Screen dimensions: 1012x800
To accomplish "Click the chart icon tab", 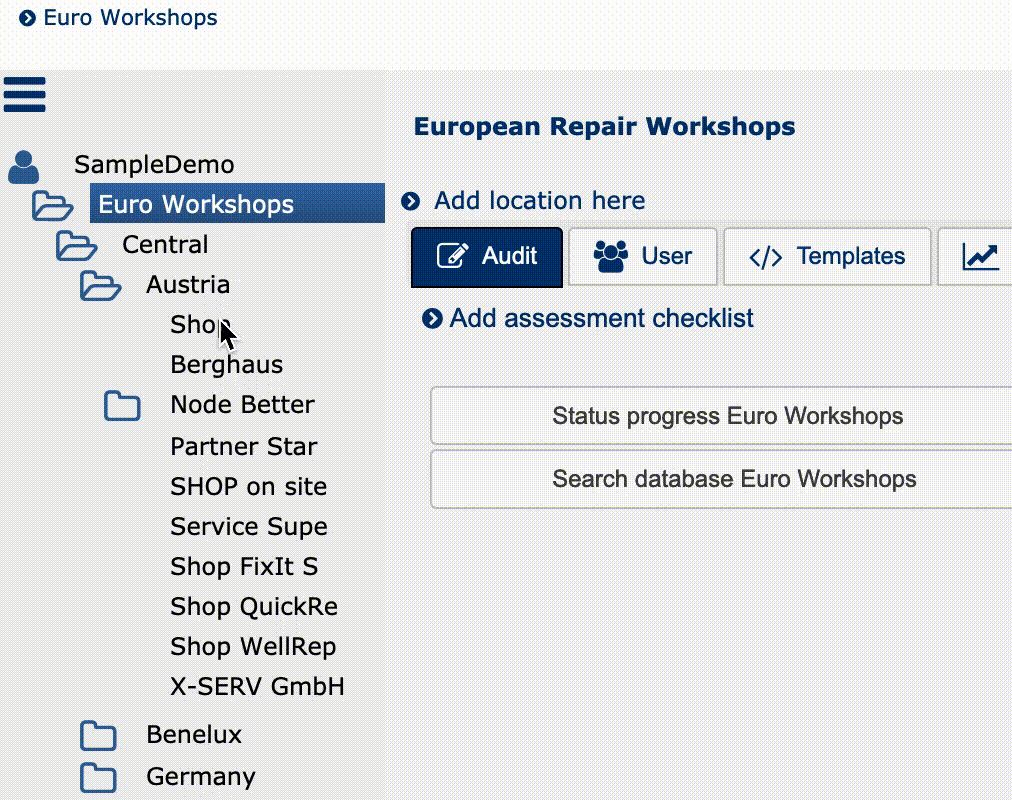I will click(980, 257).
